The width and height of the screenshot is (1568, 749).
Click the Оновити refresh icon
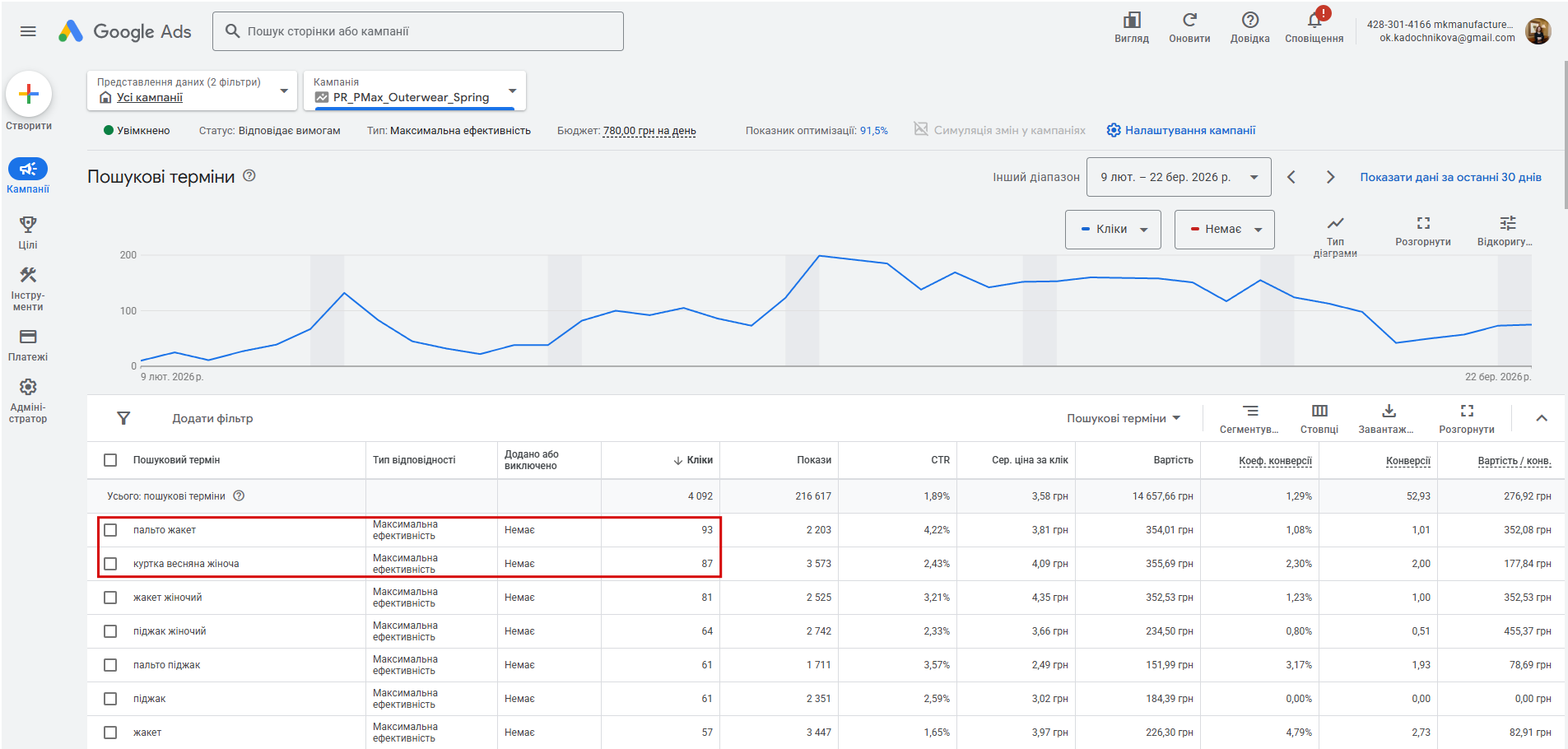point(1189,21)
